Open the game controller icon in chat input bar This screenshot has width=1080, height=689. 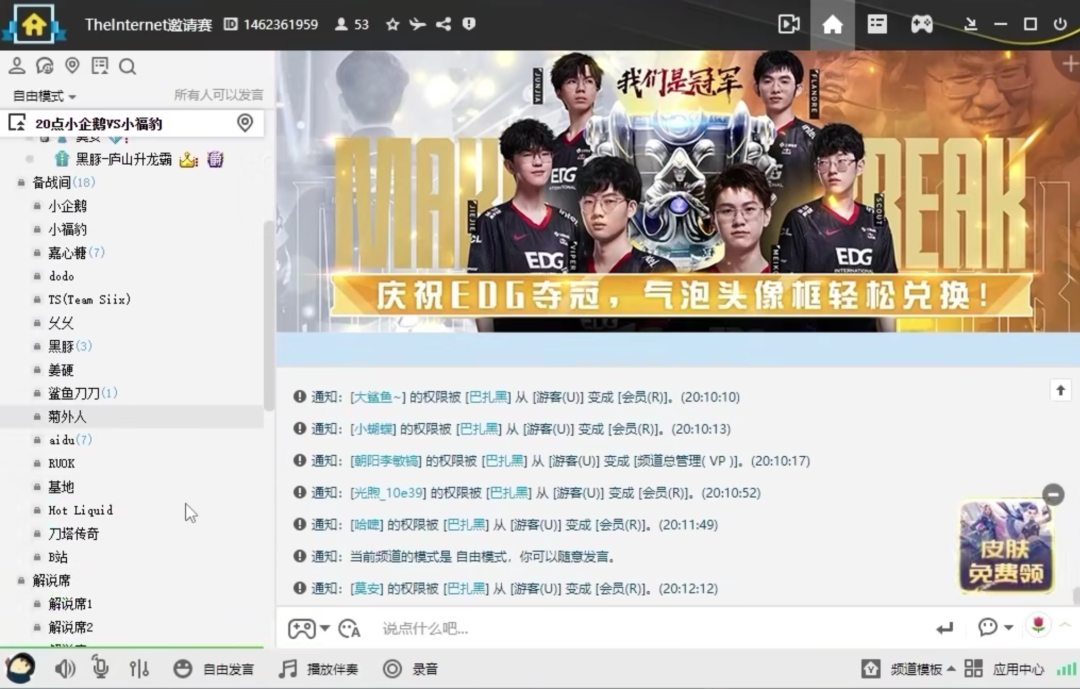(302, 628)
